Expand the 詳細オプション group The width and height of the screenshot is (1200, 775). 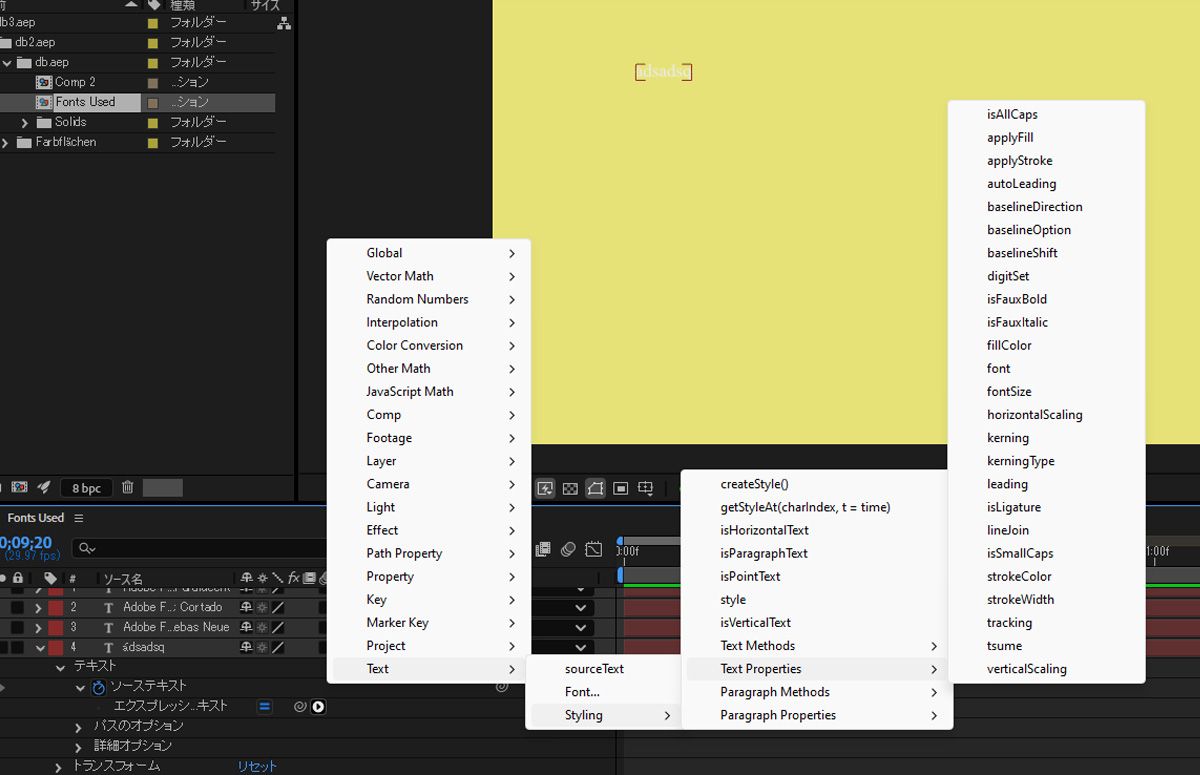pos(79,746)
